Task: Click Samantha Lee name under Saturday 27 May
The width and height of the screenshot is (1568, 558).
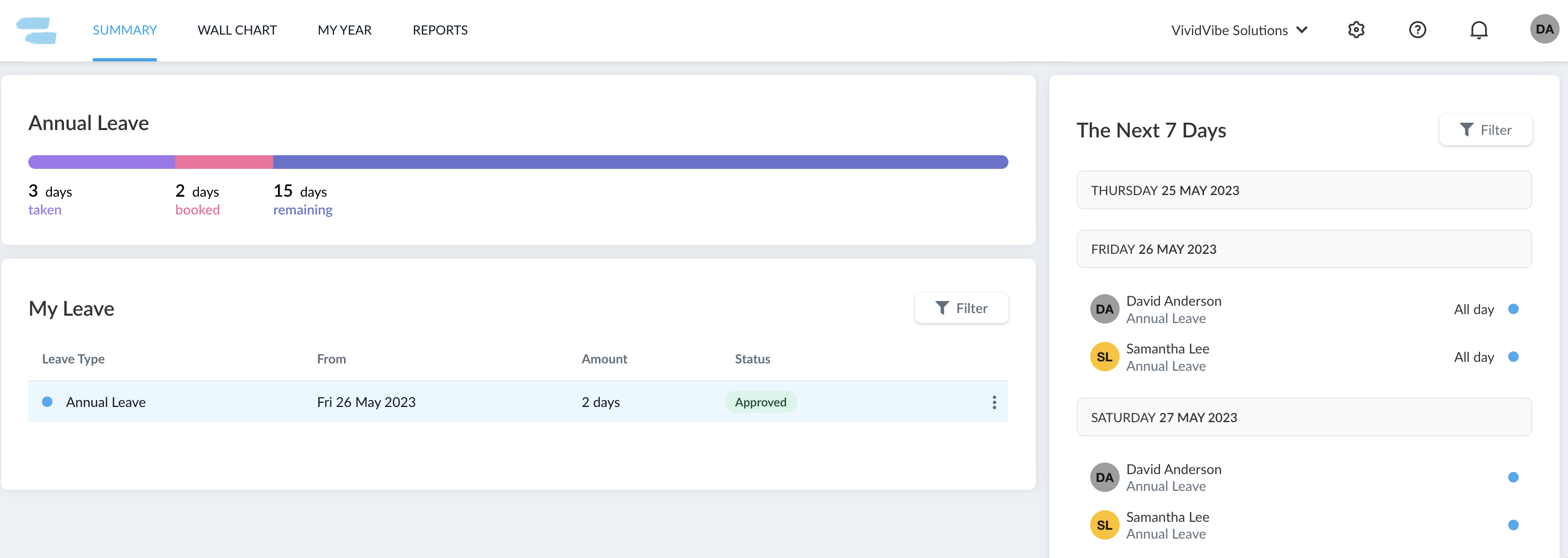Action: click(x=1167, y=517)
